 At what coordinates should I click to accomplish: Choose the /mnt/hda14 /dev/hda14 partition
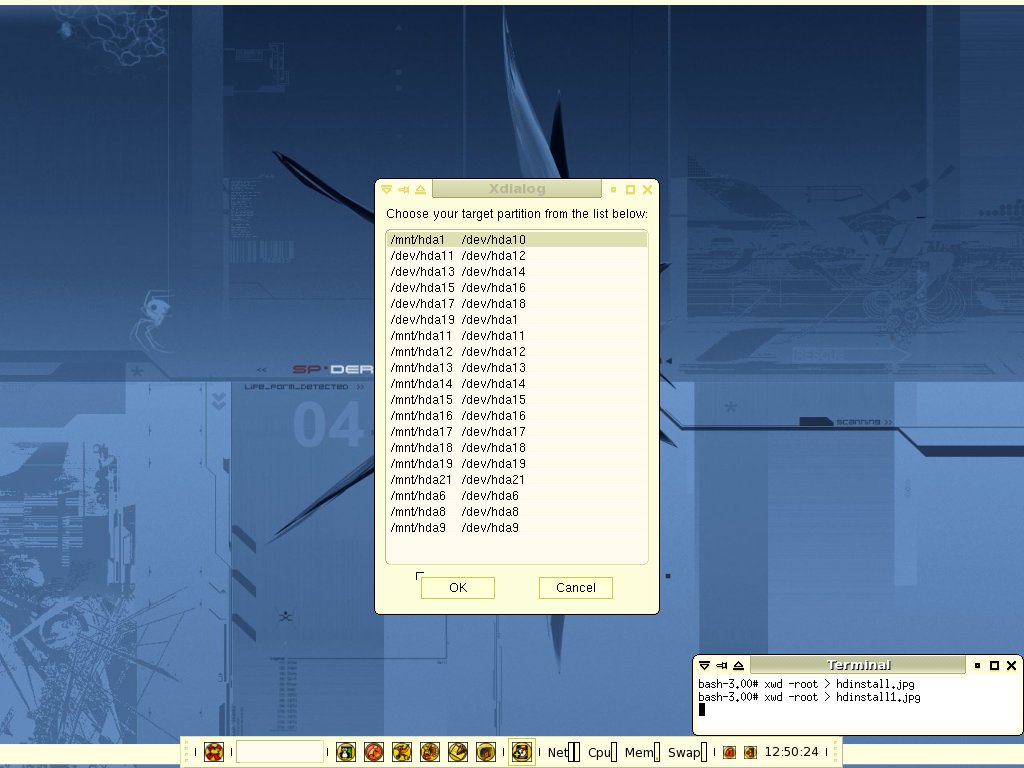[x=517, y=384]
